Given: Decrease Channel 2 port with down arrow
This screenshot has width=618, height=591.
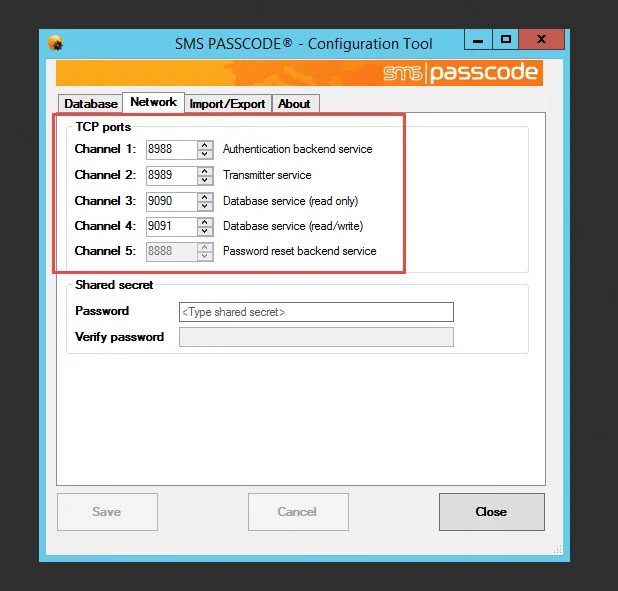Looking at the screenshot, I should pos(205,180).
